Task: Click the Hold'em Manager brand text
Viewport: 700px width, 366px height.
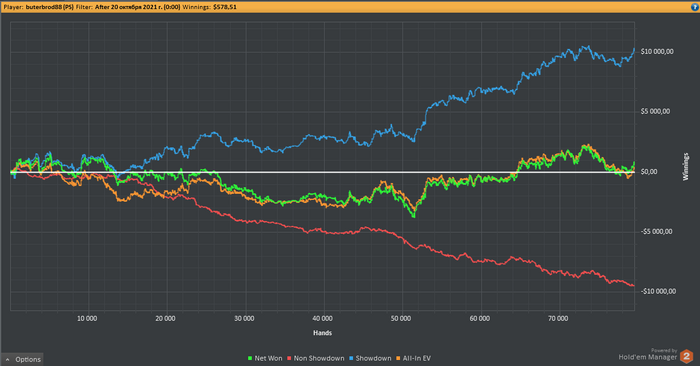Action: (x=648, y=357)
